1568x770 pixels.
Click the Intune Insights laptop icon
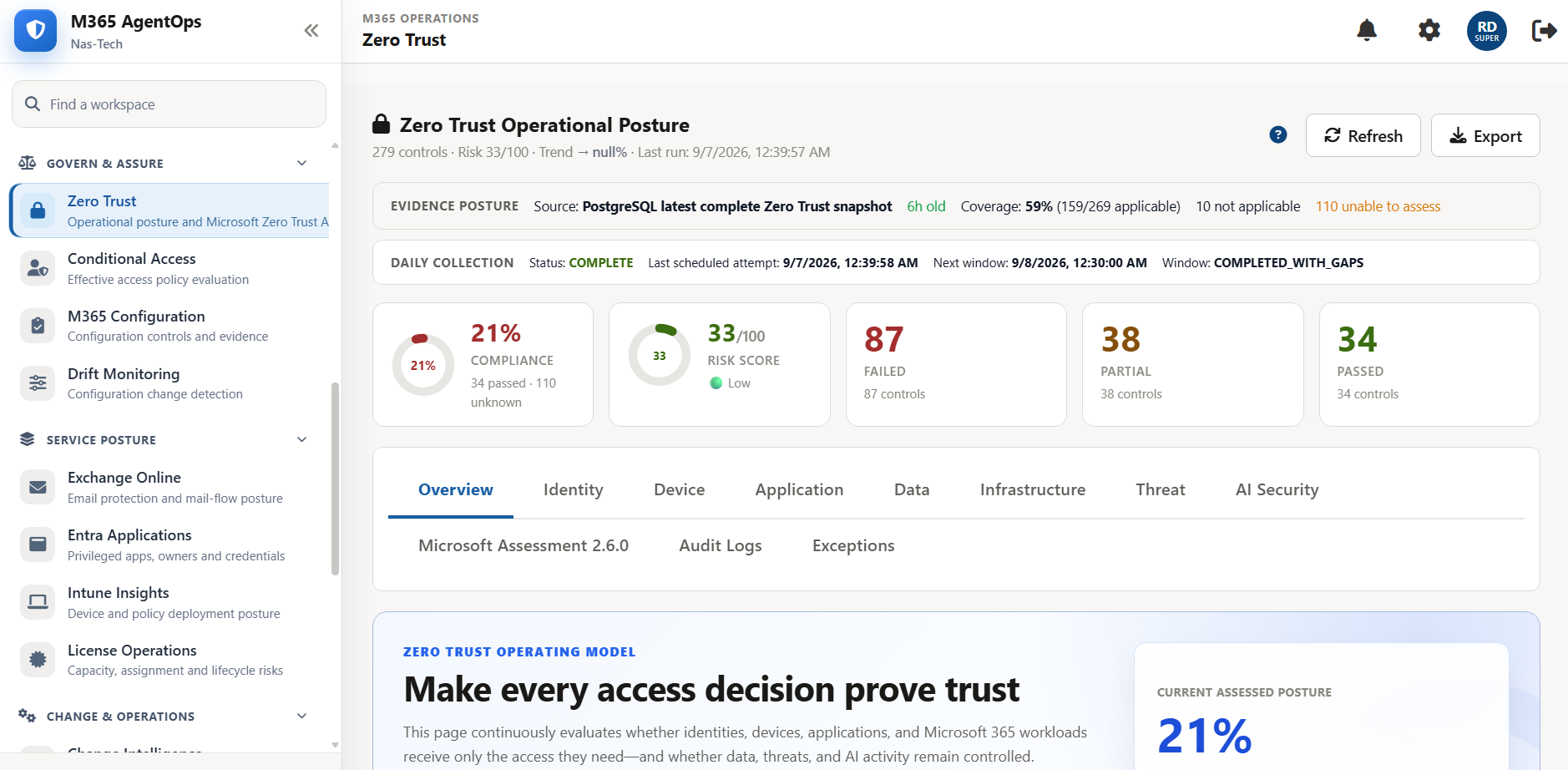38,602
